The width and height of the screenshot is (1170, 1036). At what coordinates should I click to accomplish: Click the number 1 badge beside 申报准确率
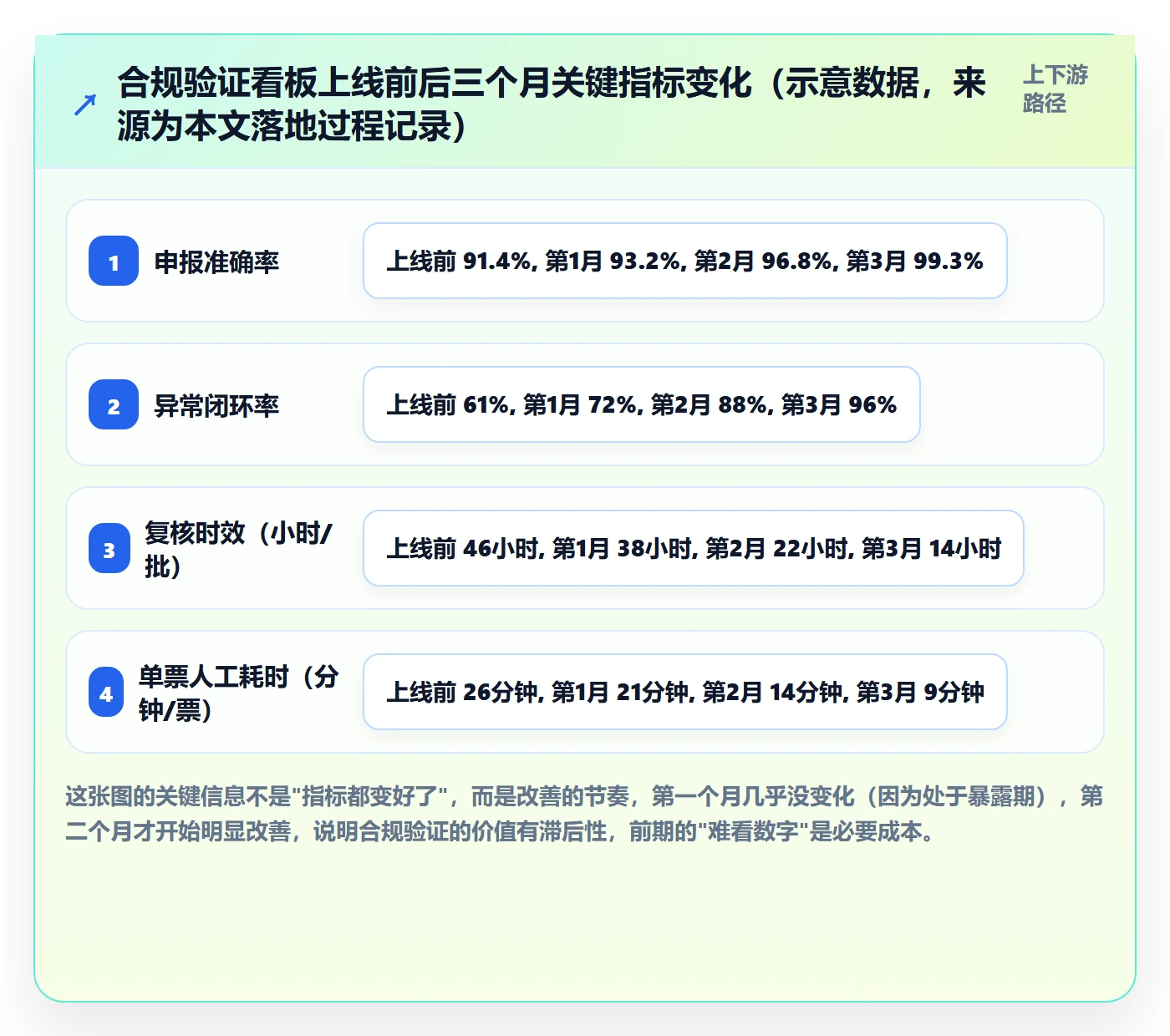(x=114, y=262)
